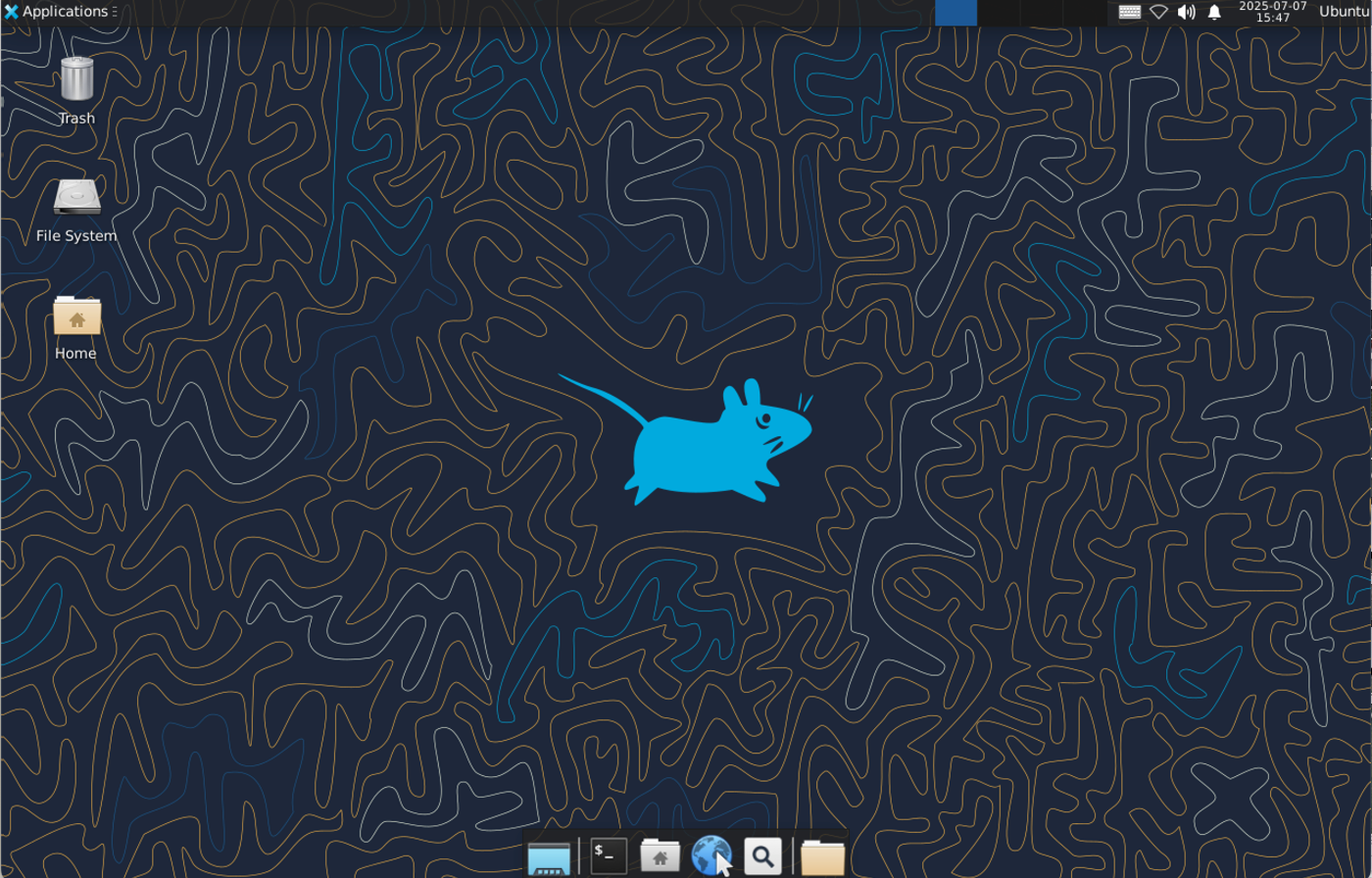Viewport: 1372px width, 878px height.
Task: Click the Show Desktop dock icon
Action: click(x=549, y=857)
